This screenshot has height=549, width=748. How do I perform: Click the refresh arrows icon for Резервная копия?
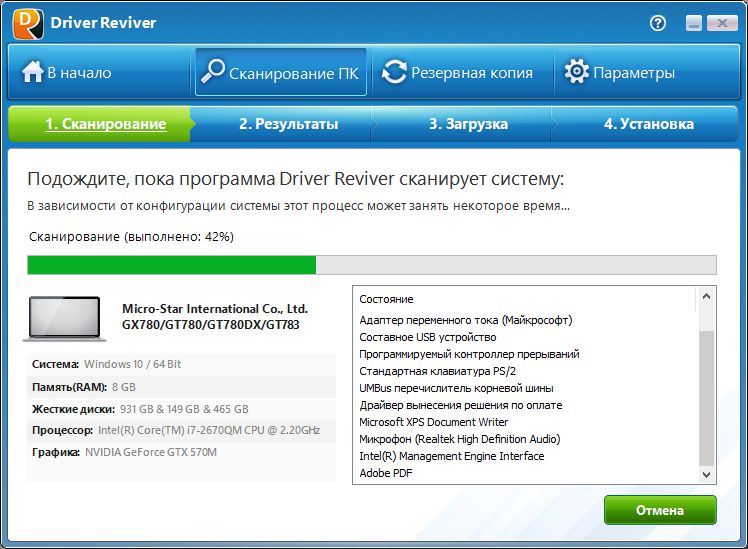coord(394,72)
